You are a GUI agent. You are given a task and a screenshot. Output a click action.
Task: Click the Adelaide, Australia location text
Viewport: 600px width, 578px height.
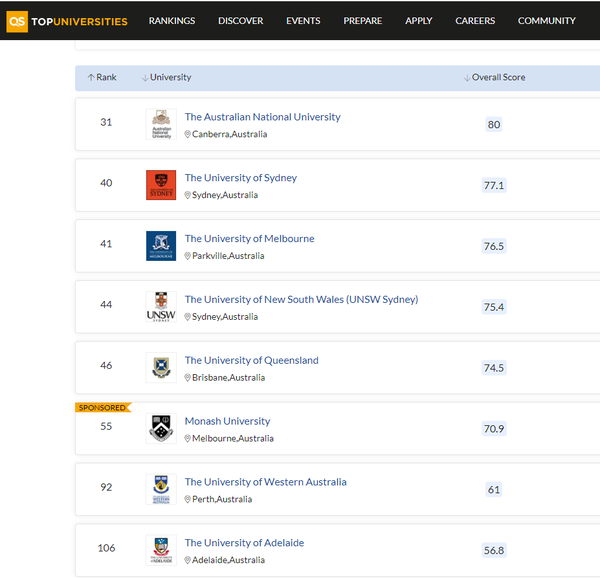(228, 560)
